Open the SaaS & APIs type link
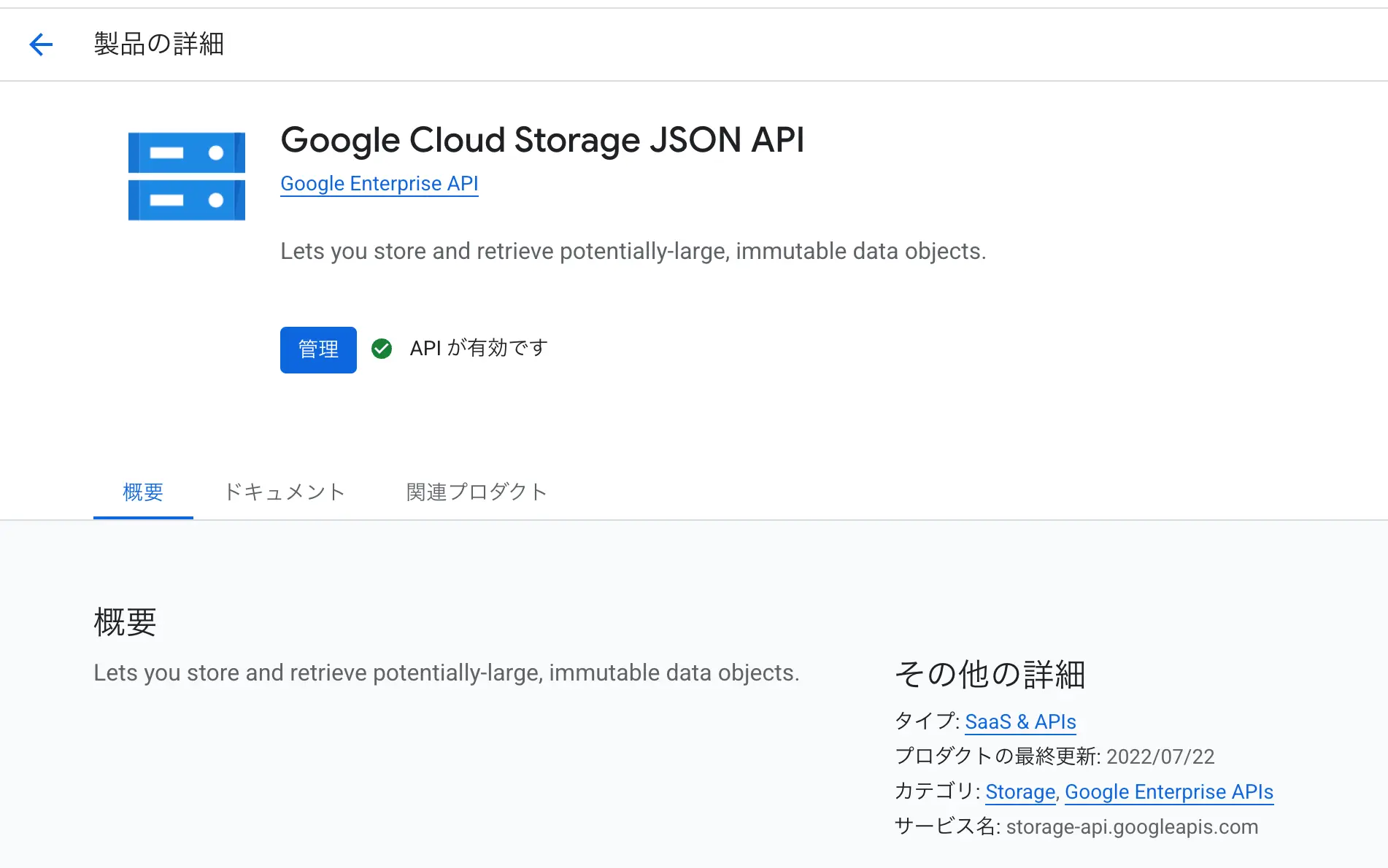 [x=1020, y=721]
